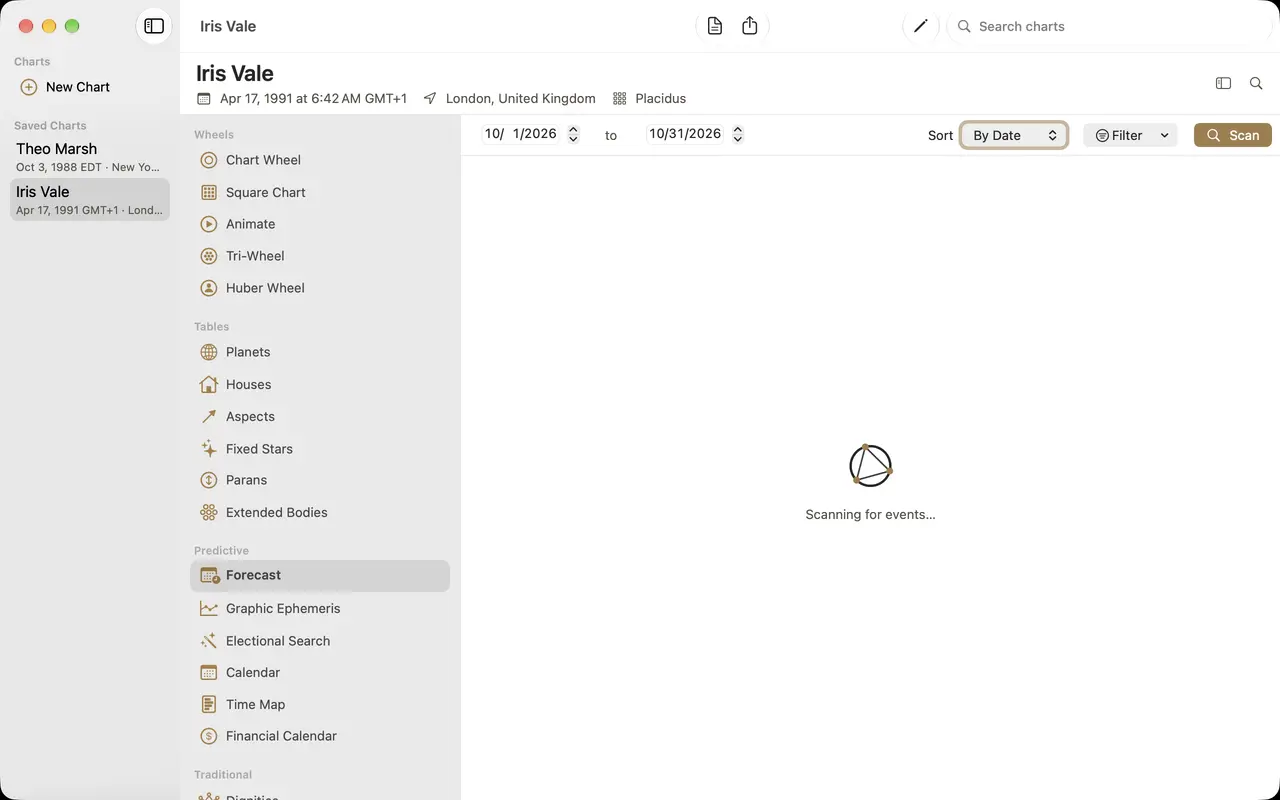
Task: Select Huber Wheel
Action: [x=320, y=288]
